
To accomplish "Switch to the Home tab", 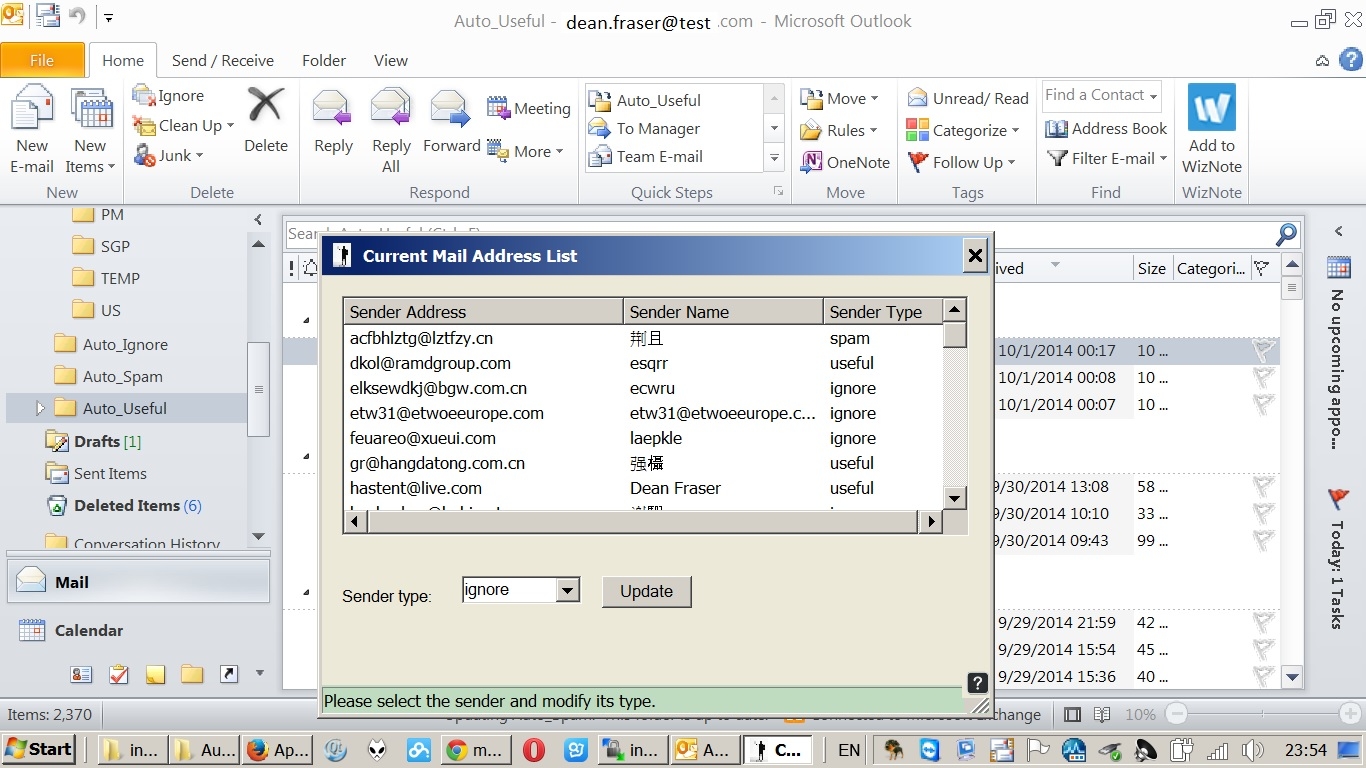I will coord(123,60).
